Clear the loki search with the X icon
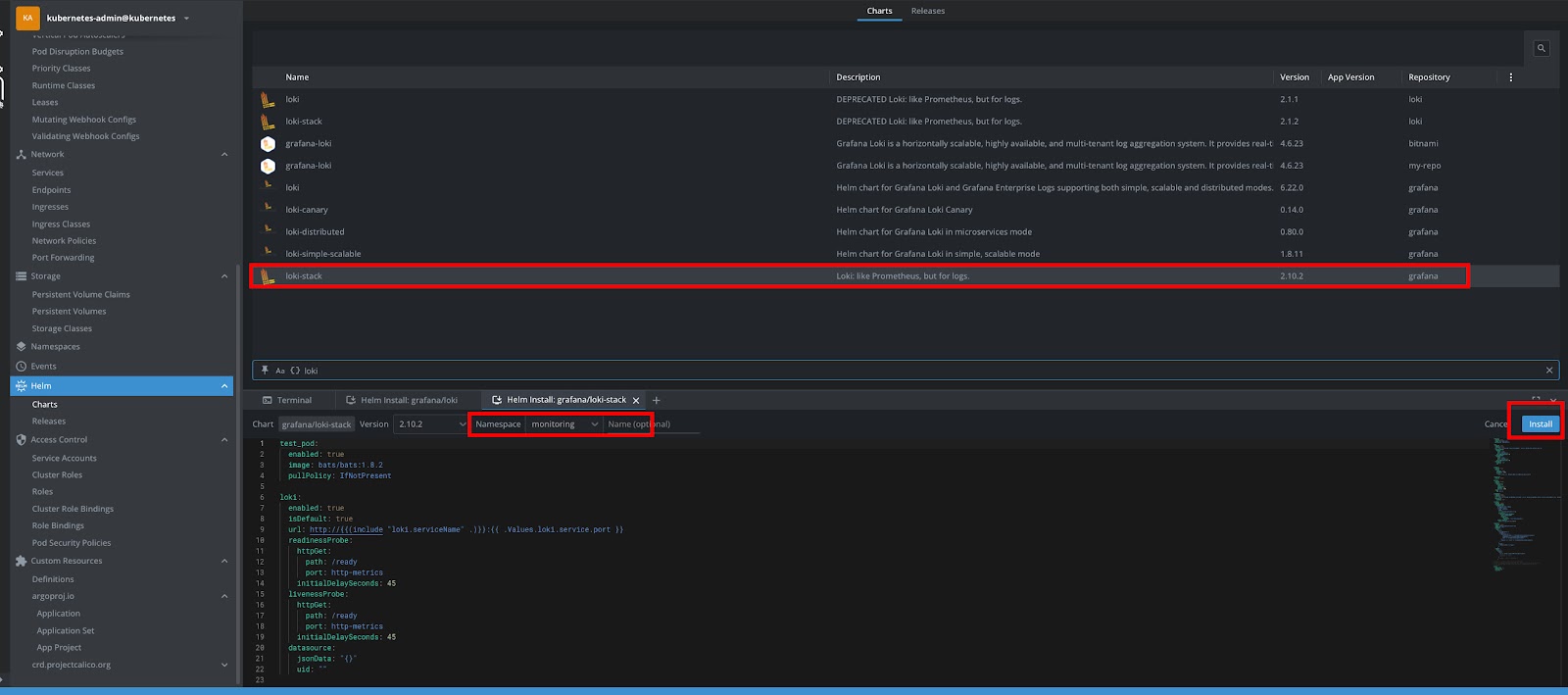 (x=1549, y=371)
